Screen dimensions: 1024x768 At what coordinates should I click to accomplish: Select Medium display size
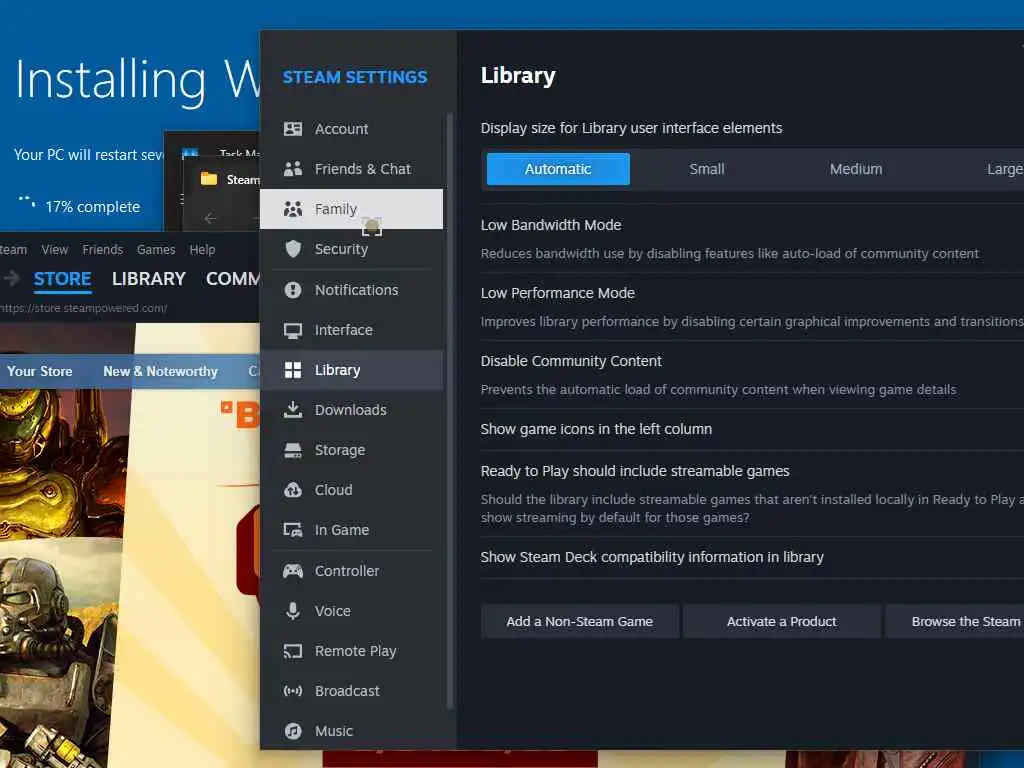(856, 169)
